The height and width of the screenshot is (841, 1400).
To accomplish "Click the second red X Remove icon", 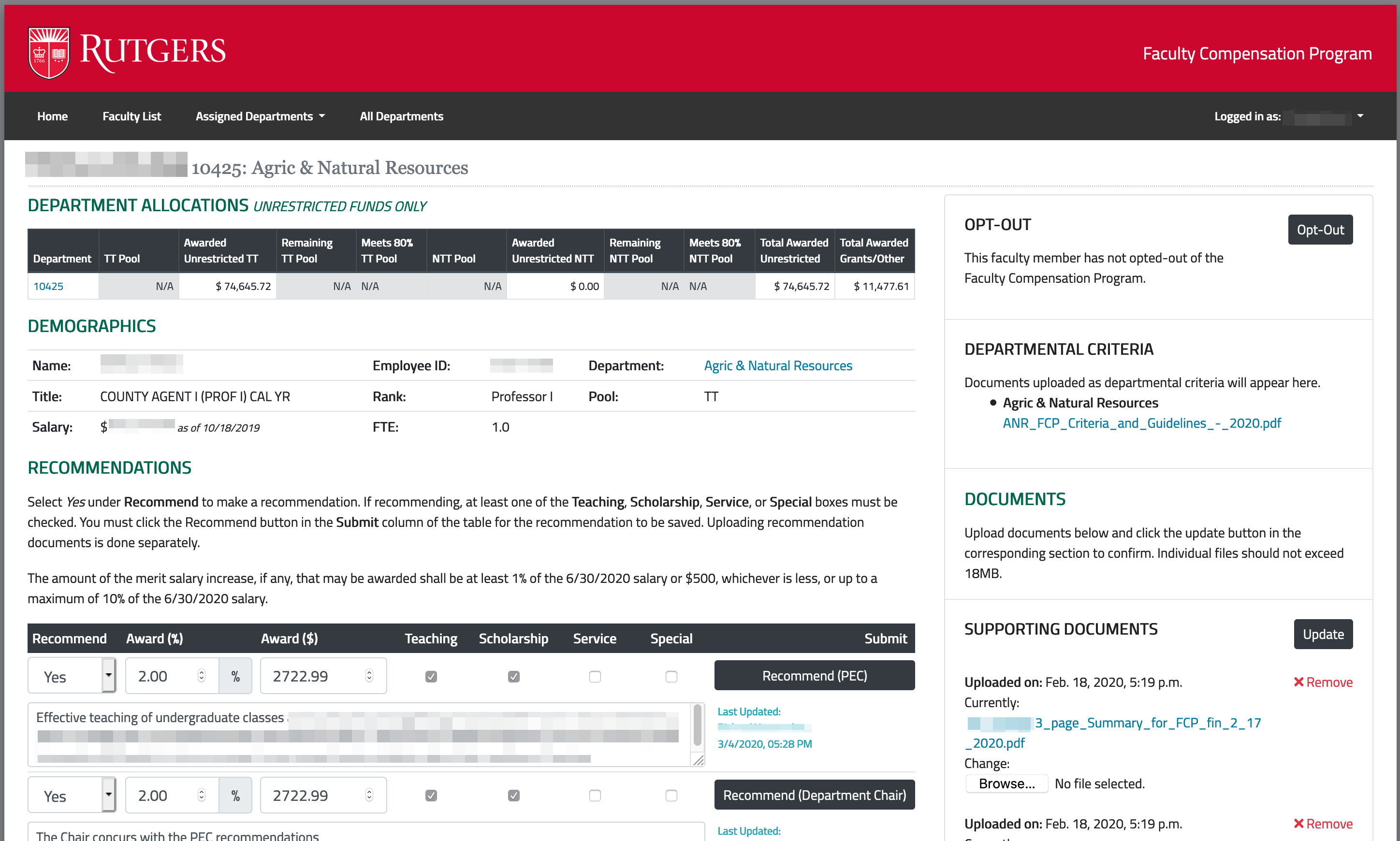I will pyautogui.click(x=1298, y=824).
